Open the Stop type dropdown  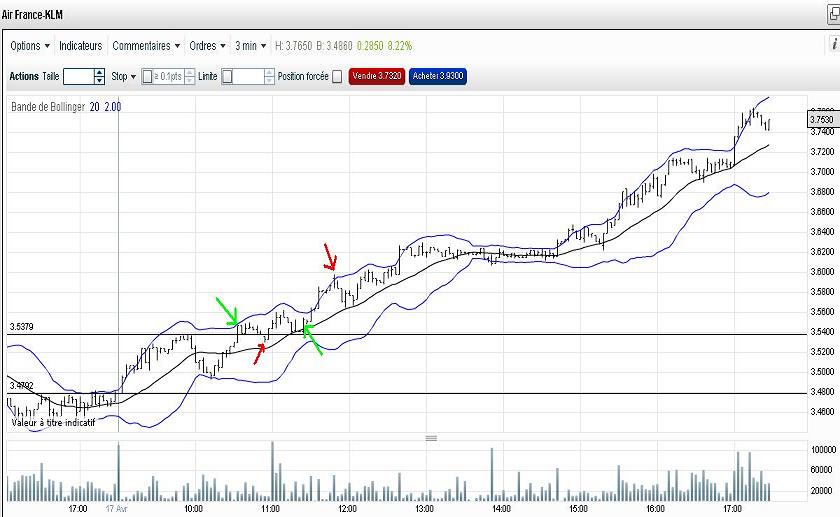pos(124,77)
